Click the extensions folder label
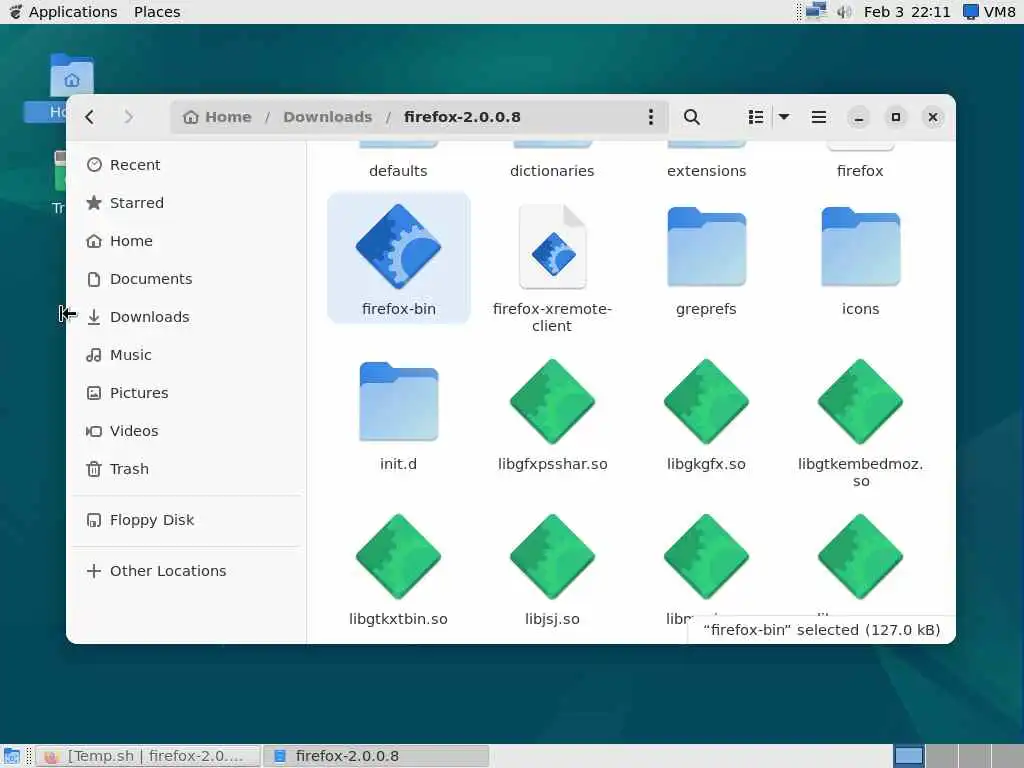The image size is (1024, 768). tap(707, 171)
